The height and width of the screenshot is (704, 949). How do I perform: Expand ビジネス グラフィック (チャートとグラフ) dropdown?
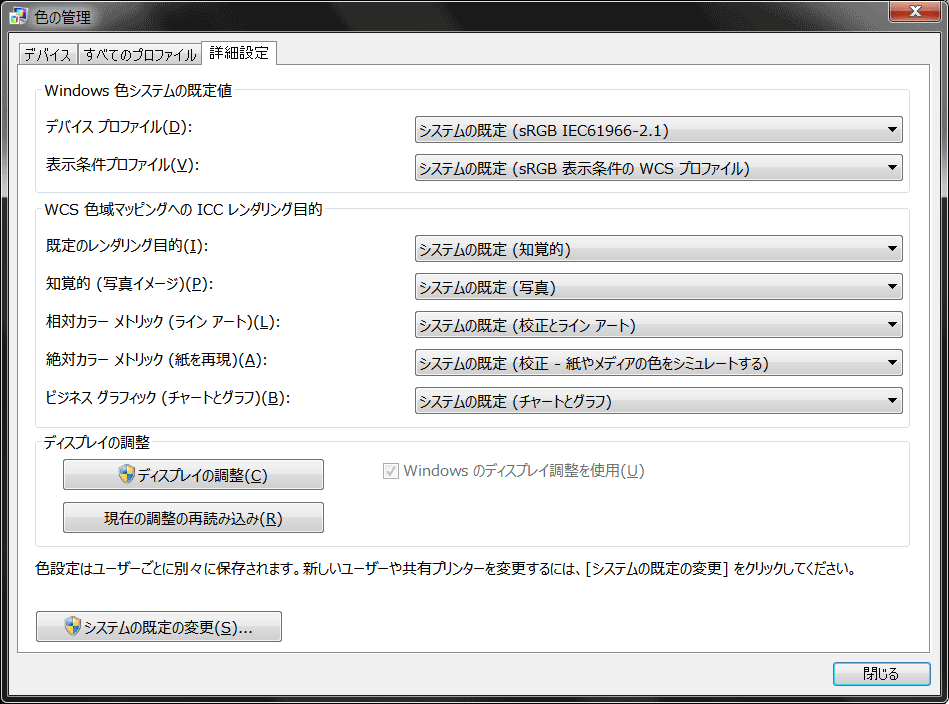(658, 401)
